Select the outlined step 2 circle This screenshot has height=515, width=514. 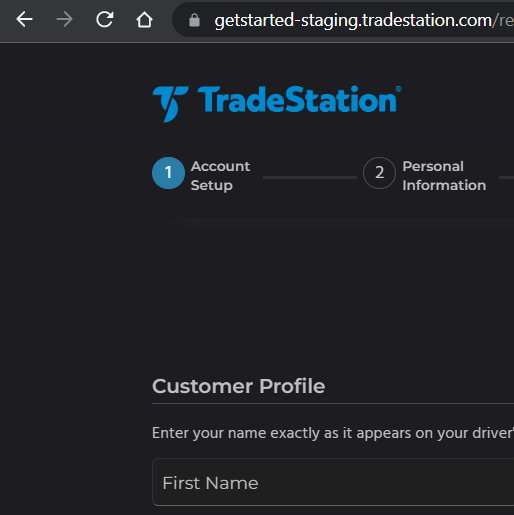point(379,173)
